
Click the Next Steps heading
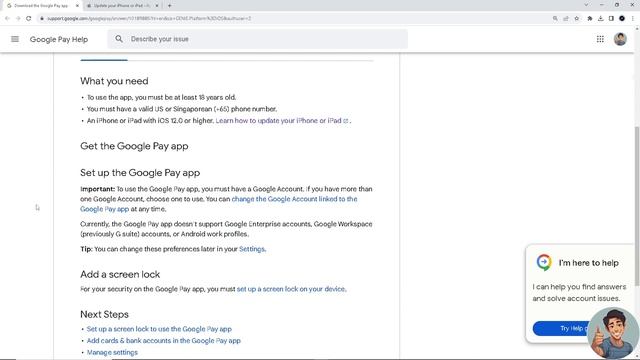click(104, 314)
